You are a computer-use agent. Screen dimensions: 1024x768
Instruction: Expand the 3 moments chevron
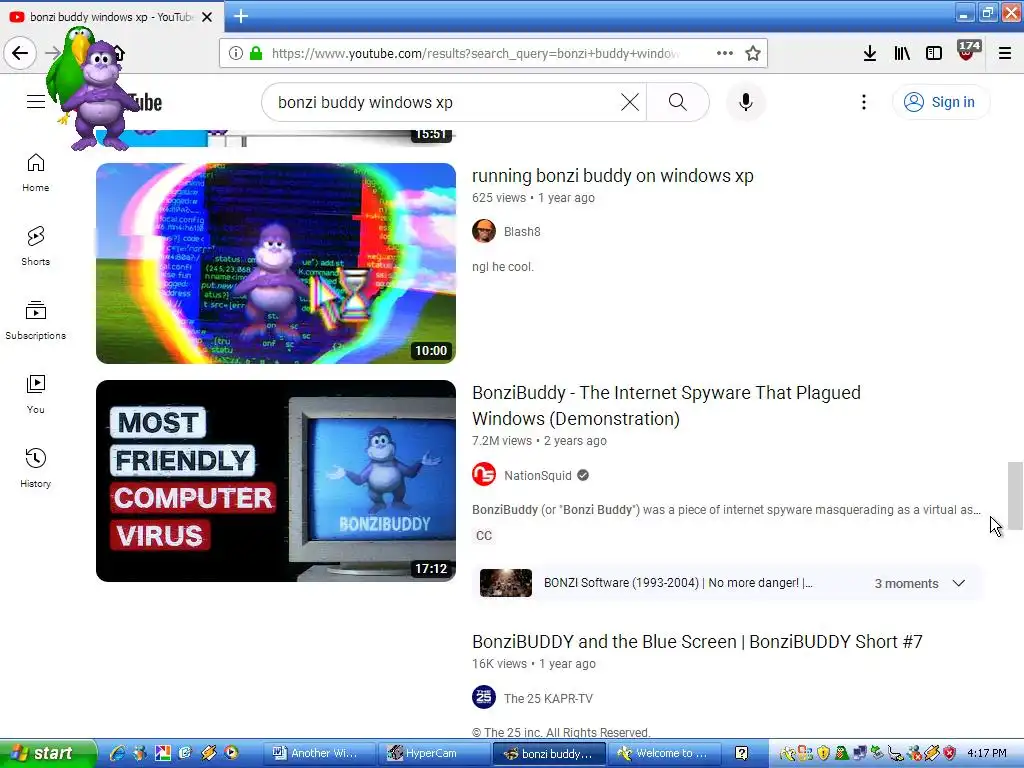[958, 583]
